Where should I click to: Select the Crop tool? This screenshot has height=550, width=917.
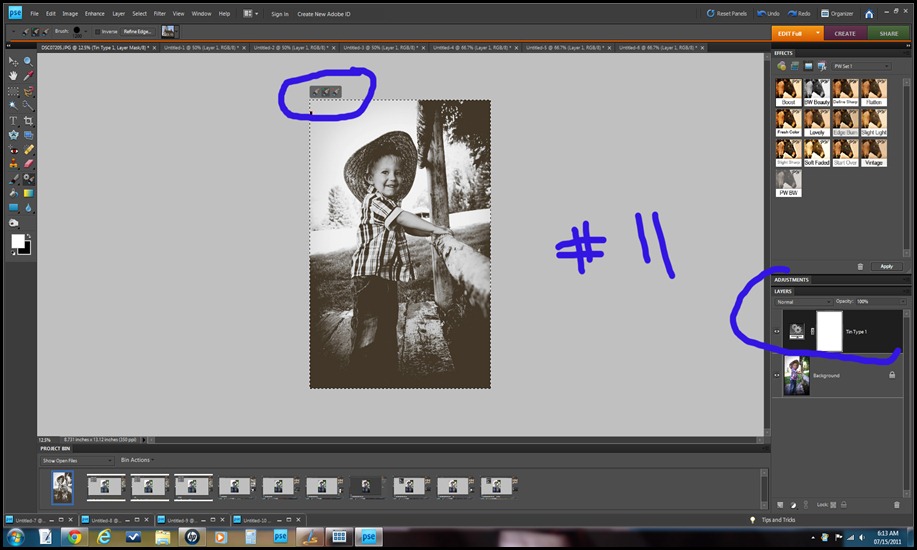pyautogui.click(x=28, y=121)
